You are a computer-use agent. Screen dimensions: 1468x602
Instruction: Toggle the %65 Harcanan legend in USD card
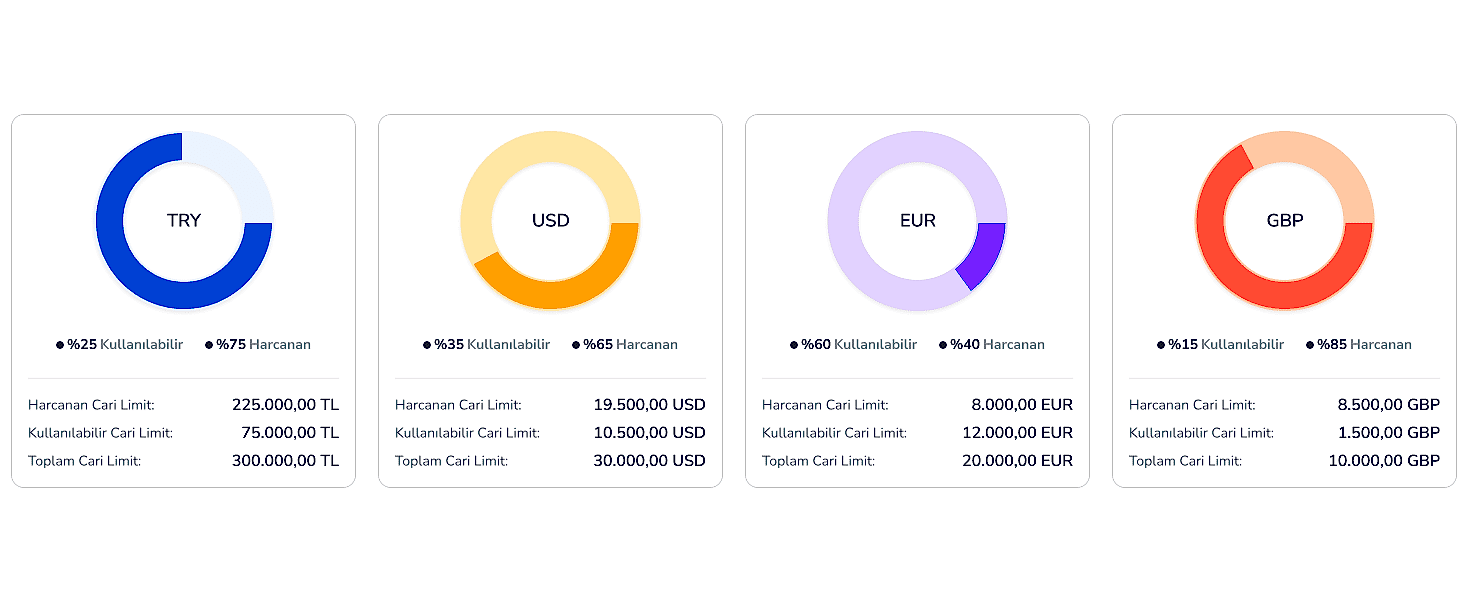(x=625, y=345)
